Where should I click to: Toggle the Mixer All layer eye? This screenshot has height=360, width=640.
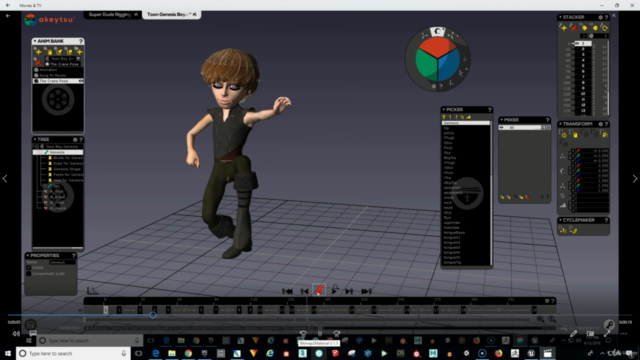502,128
